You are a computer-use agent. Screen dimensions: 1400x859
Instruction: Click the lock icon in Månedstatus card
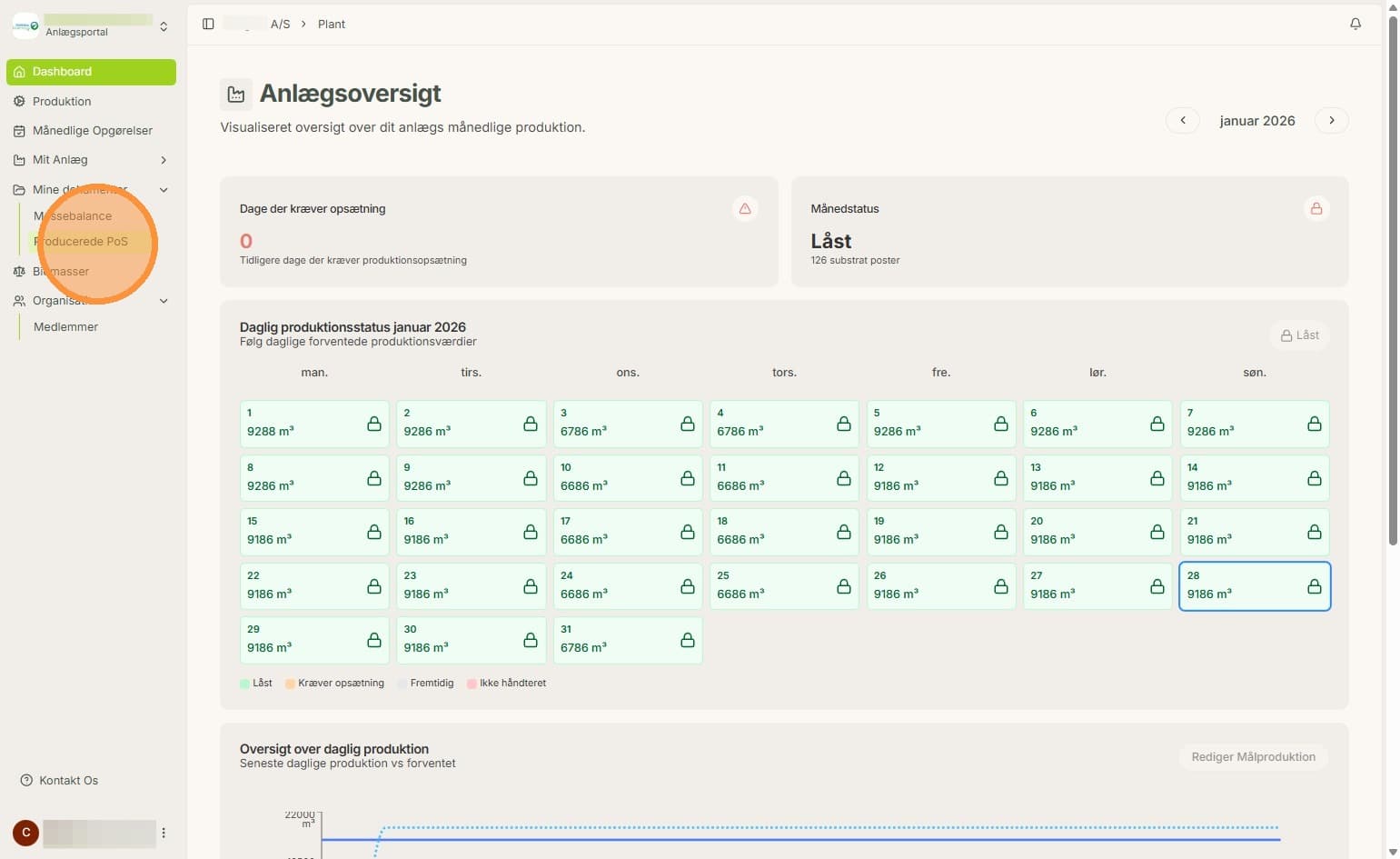tap(1316, 209)
